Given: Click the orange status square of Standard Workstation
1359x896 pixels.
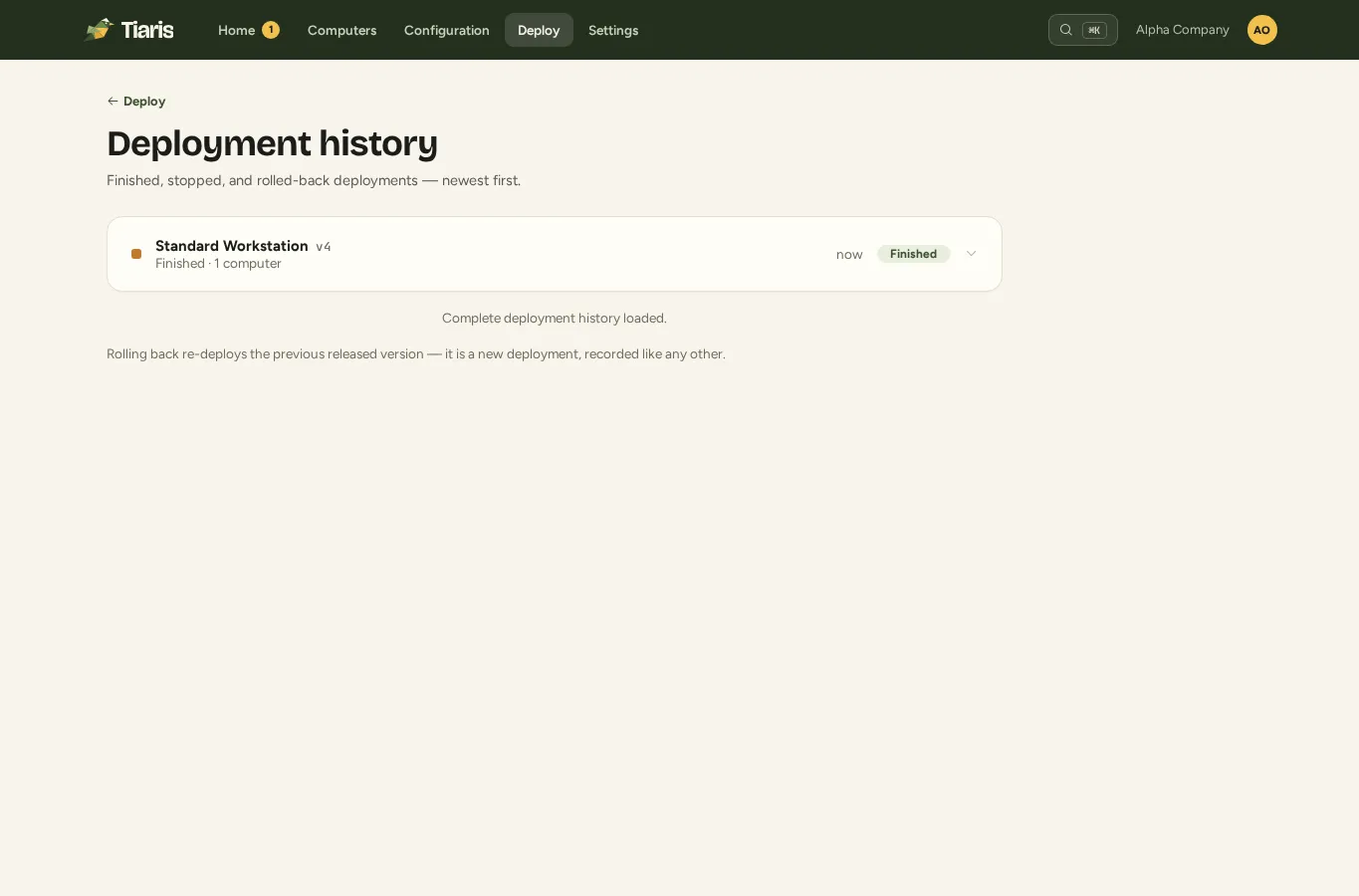Looking at the screenshot, I should [x=136, y=254].
